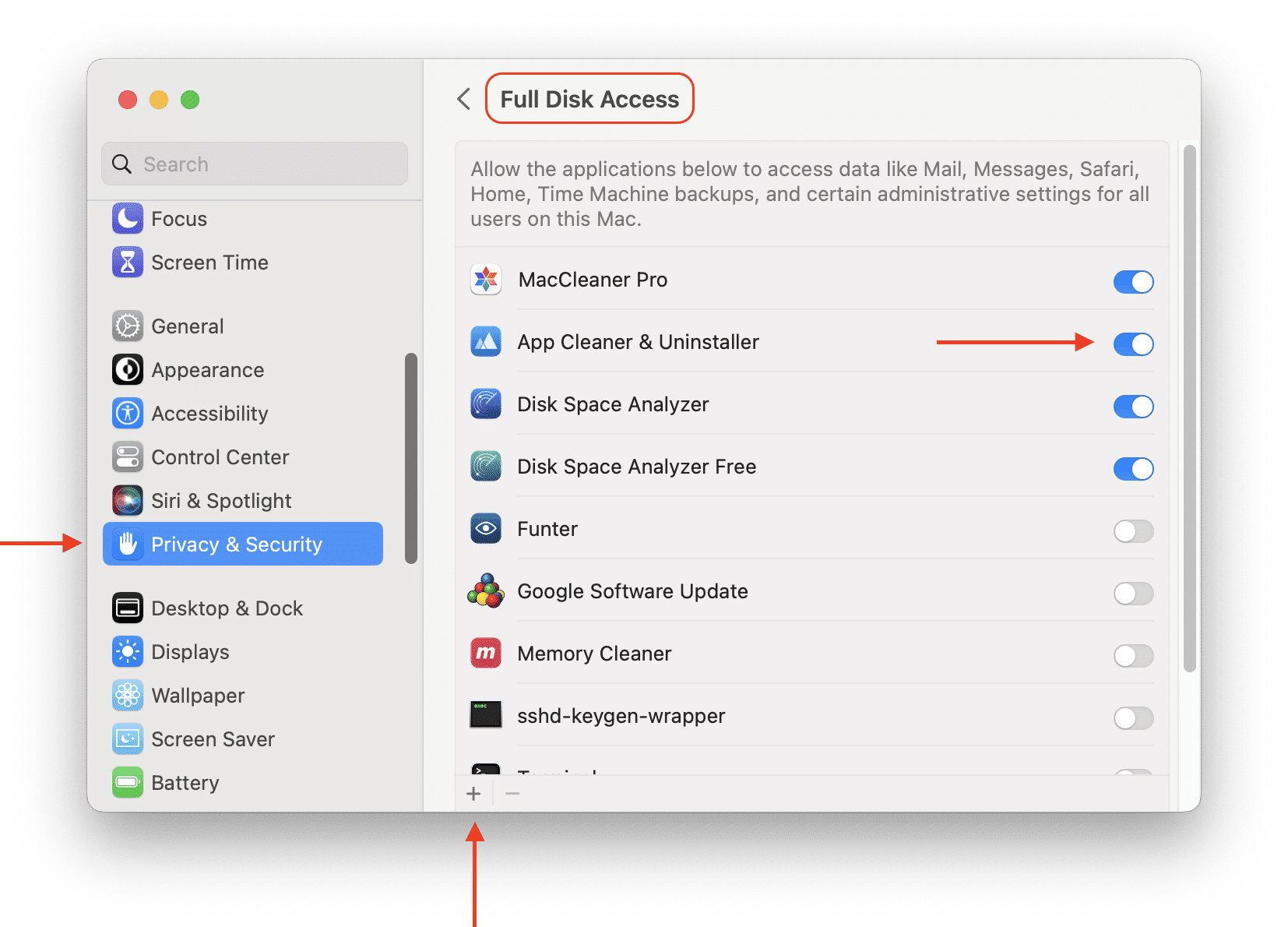The width and height of the screenshot is (1288, 927).
Task: Select the sshd-keygen-wrapper terminal icon
Action: 485,716
